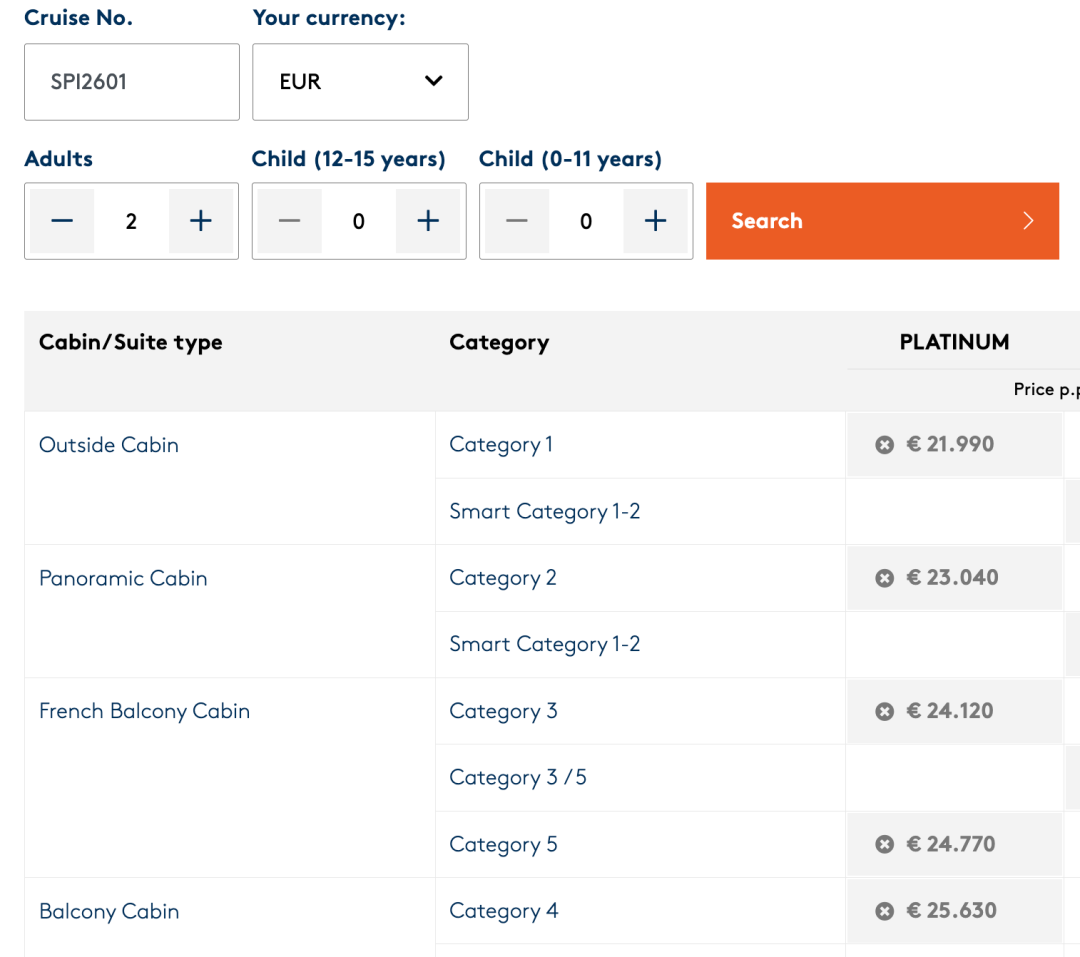Open the EUR currency dropdown
The height and width of the screenshot is (957, 1080).
pos(360,82)
